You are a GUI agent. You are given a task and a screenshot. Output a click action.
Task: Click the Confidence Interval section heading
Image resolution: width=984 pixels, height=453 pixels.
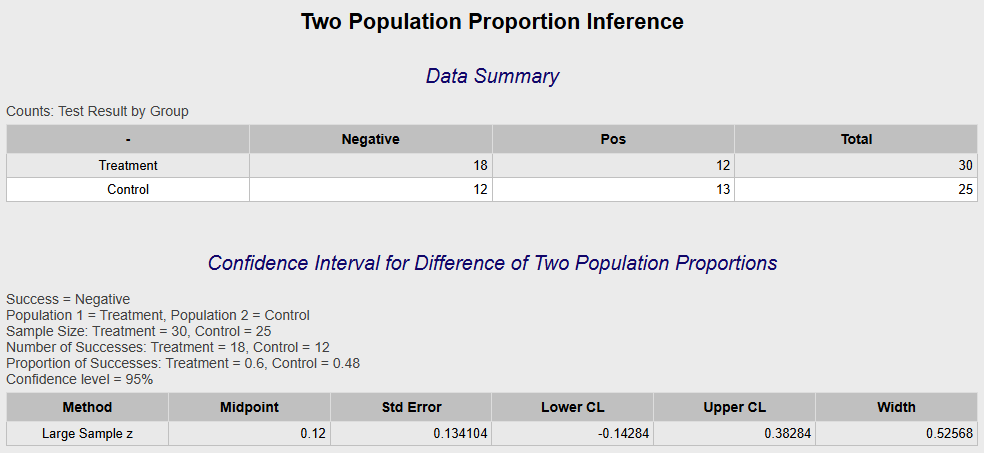click(492, 263)
